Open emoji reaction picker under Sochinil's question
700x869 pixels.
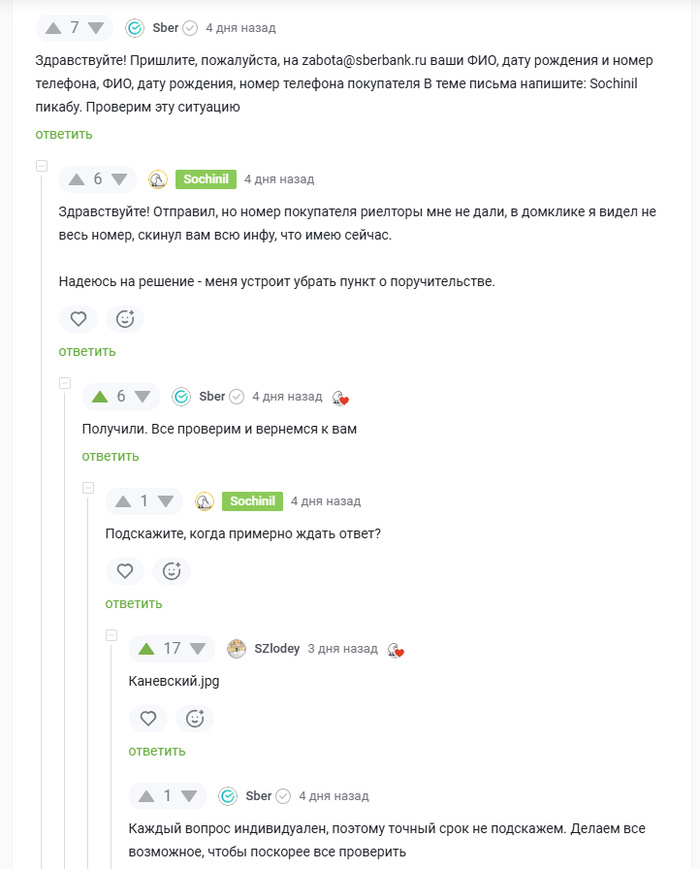coord(172,571)
